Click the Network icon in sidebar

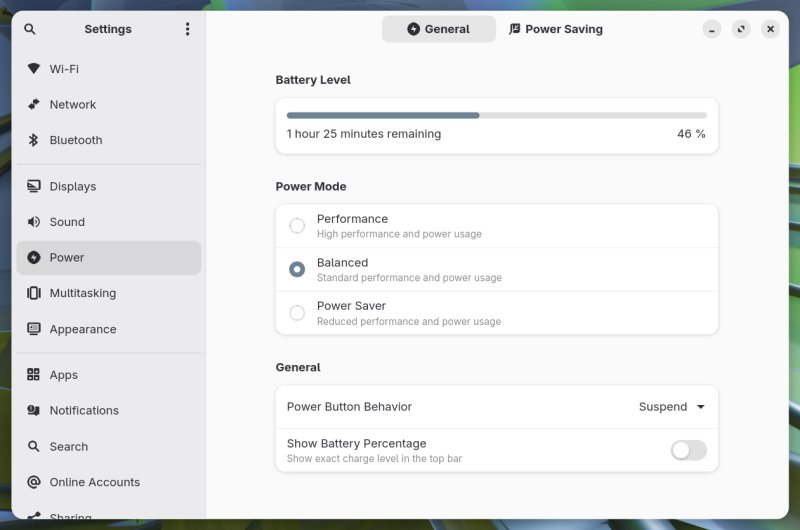tap(34, 104)
